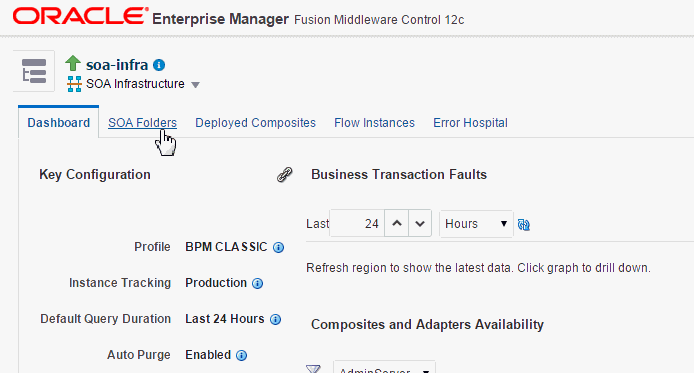Click the Last hours number input field
Viewport: 694px width, 373px height.
pyautogui.click(x=357, y=223)
